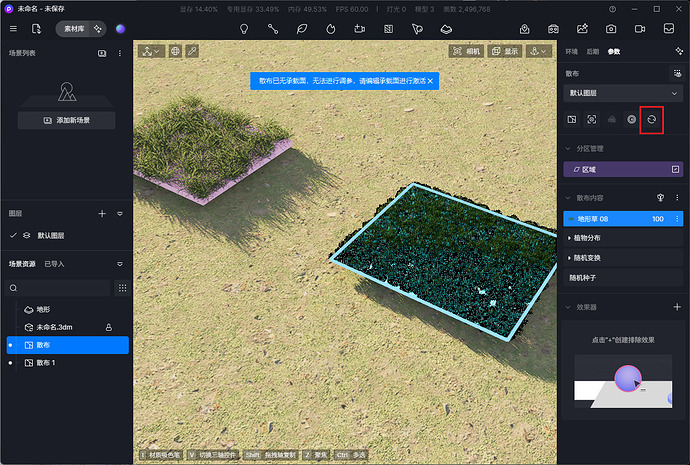Click the refresh scatter icon
The width and height of the screenshot is (690, 465).
(x=651, y=119)
